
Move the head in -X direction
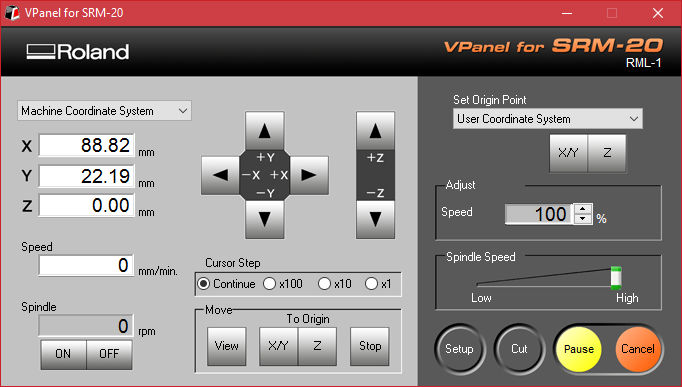click(x=221, y=175)
